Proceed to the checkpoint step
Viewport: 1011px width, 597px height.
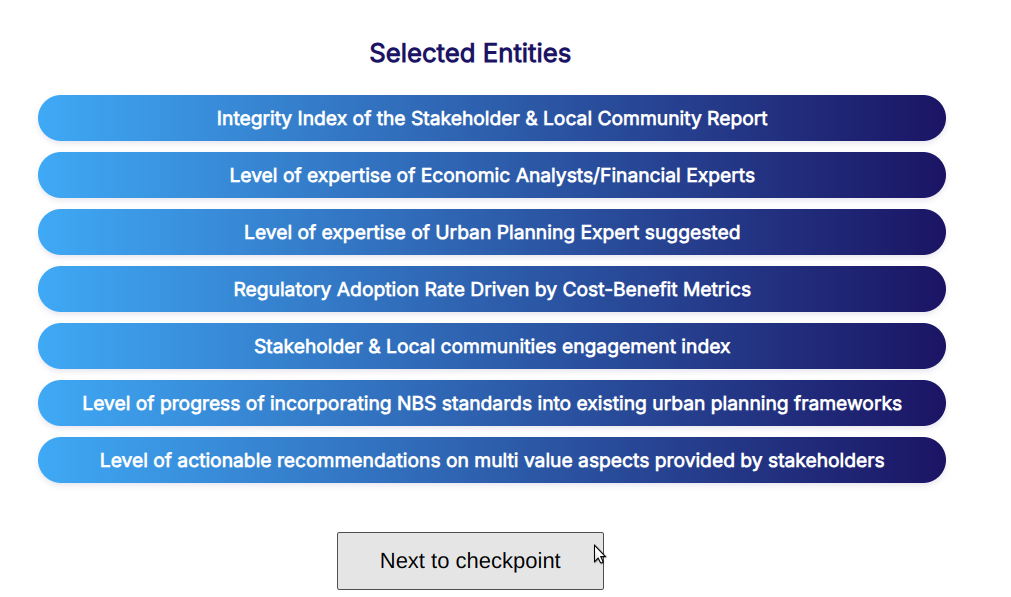point(470,561)
